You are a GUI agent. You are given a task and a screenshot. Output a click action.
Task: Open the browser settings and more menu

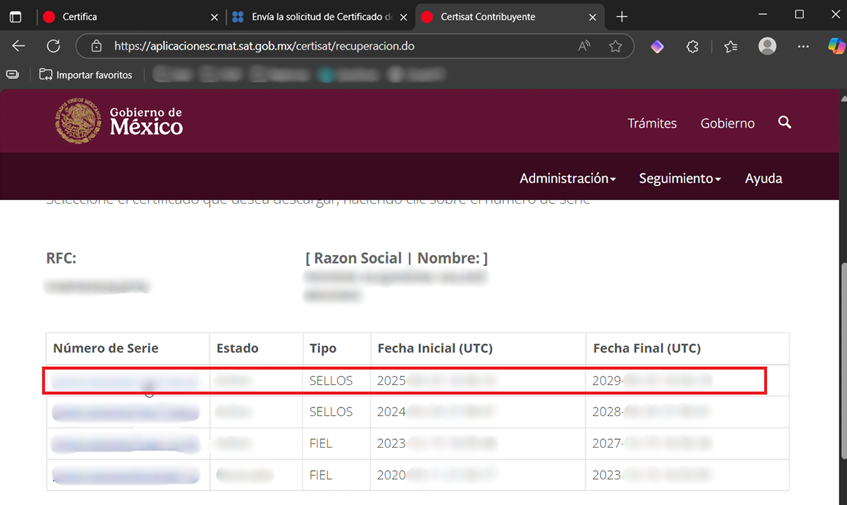pos(803,46)
